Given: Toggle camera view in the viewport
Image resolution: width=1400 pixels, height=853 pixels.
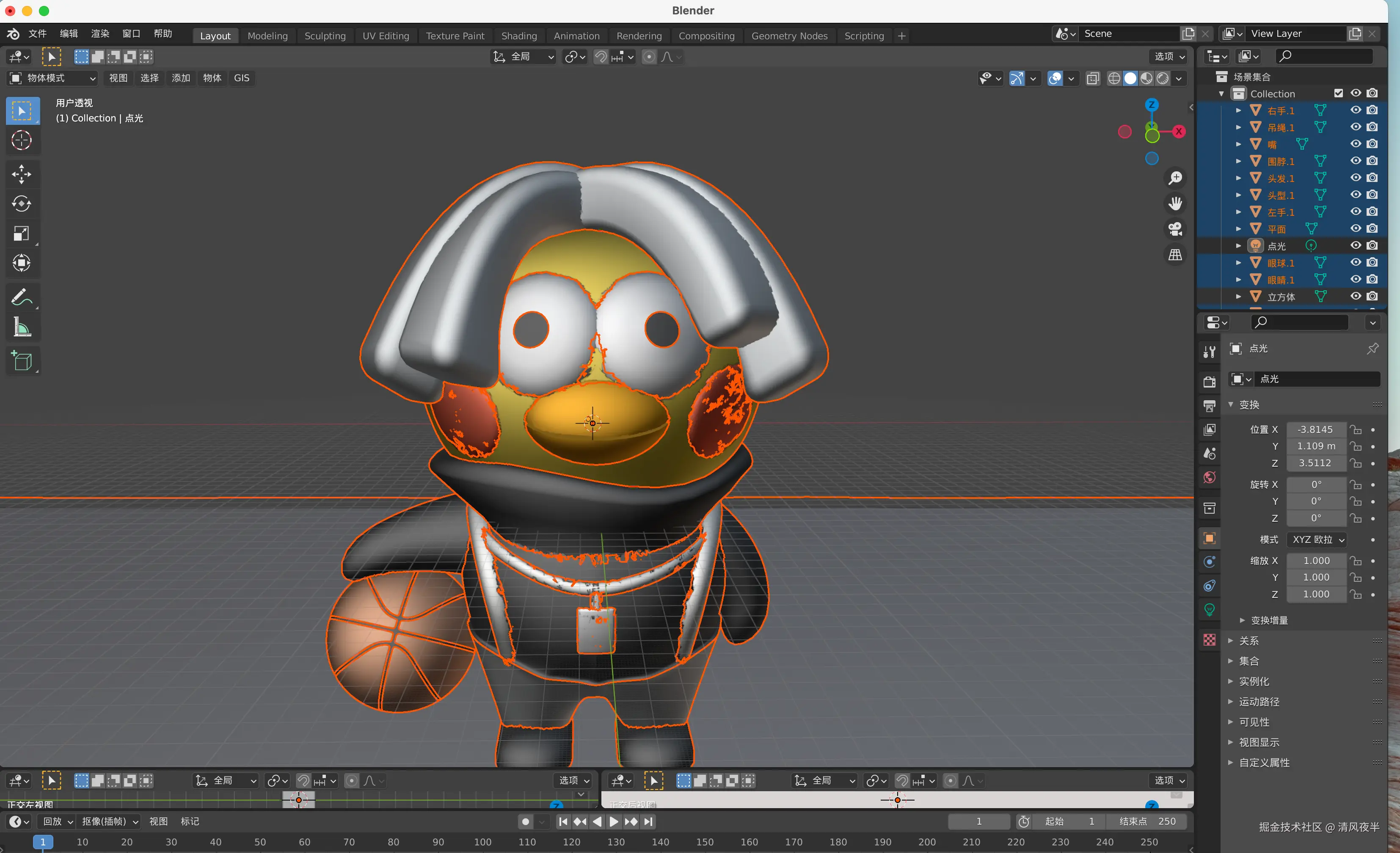Looking at the screenshot, I should tap(1175, 229).
